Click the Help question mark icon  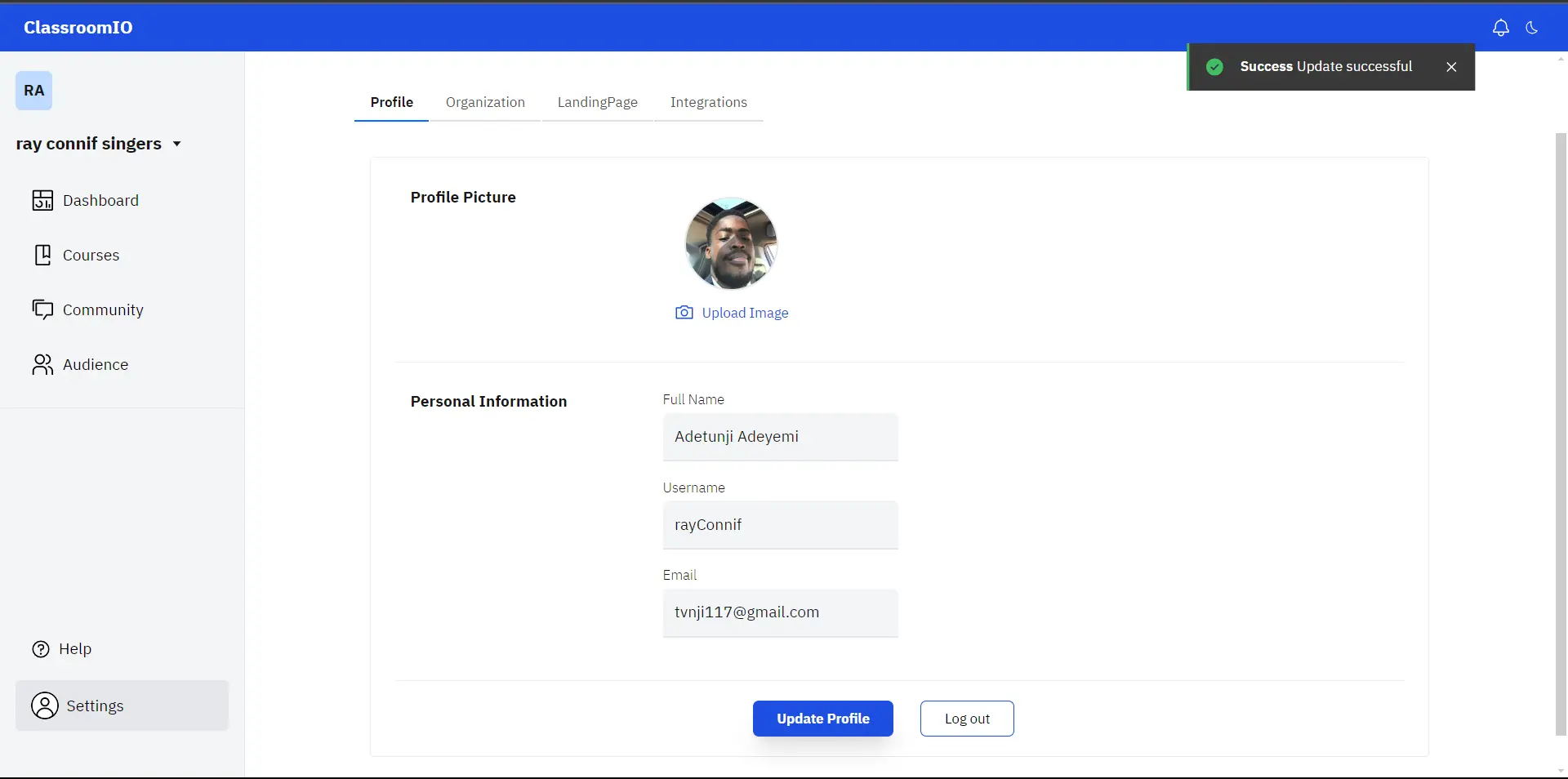click(x=41, y=649)
